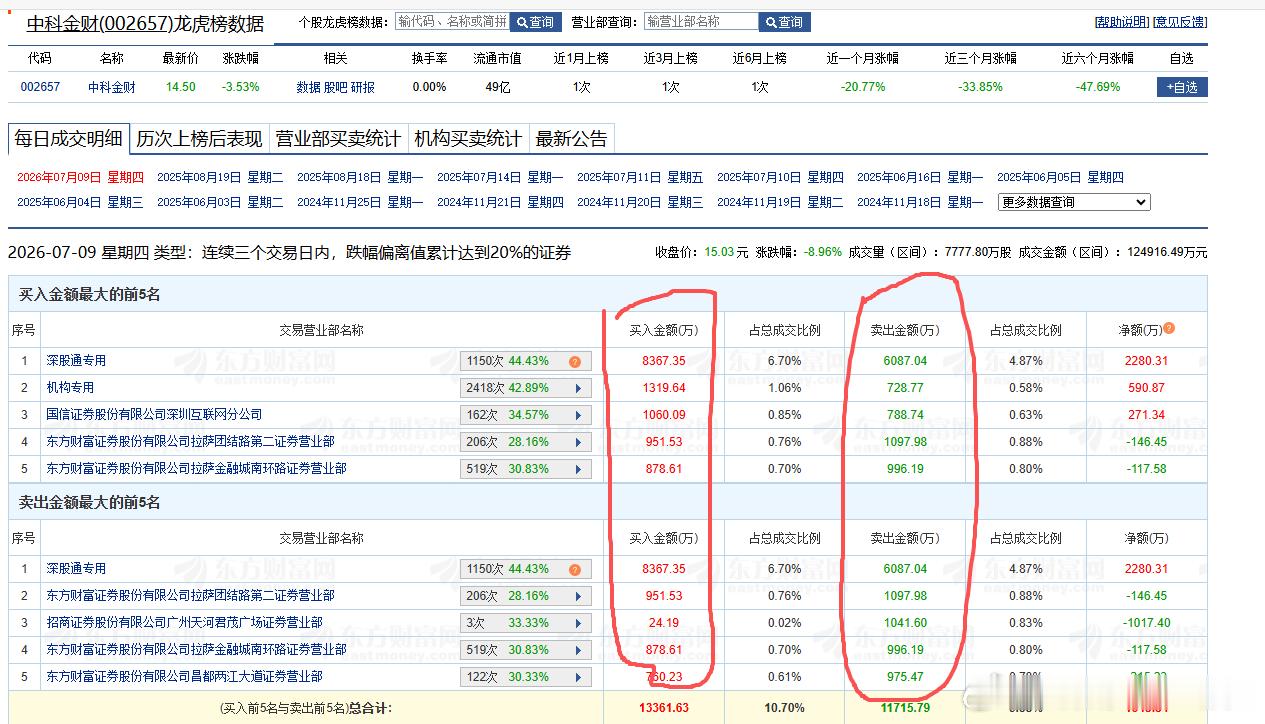Screen dimensions: 1265x724
Task: Select date 2025年06月03日 星期二
Action: (220, 202)
